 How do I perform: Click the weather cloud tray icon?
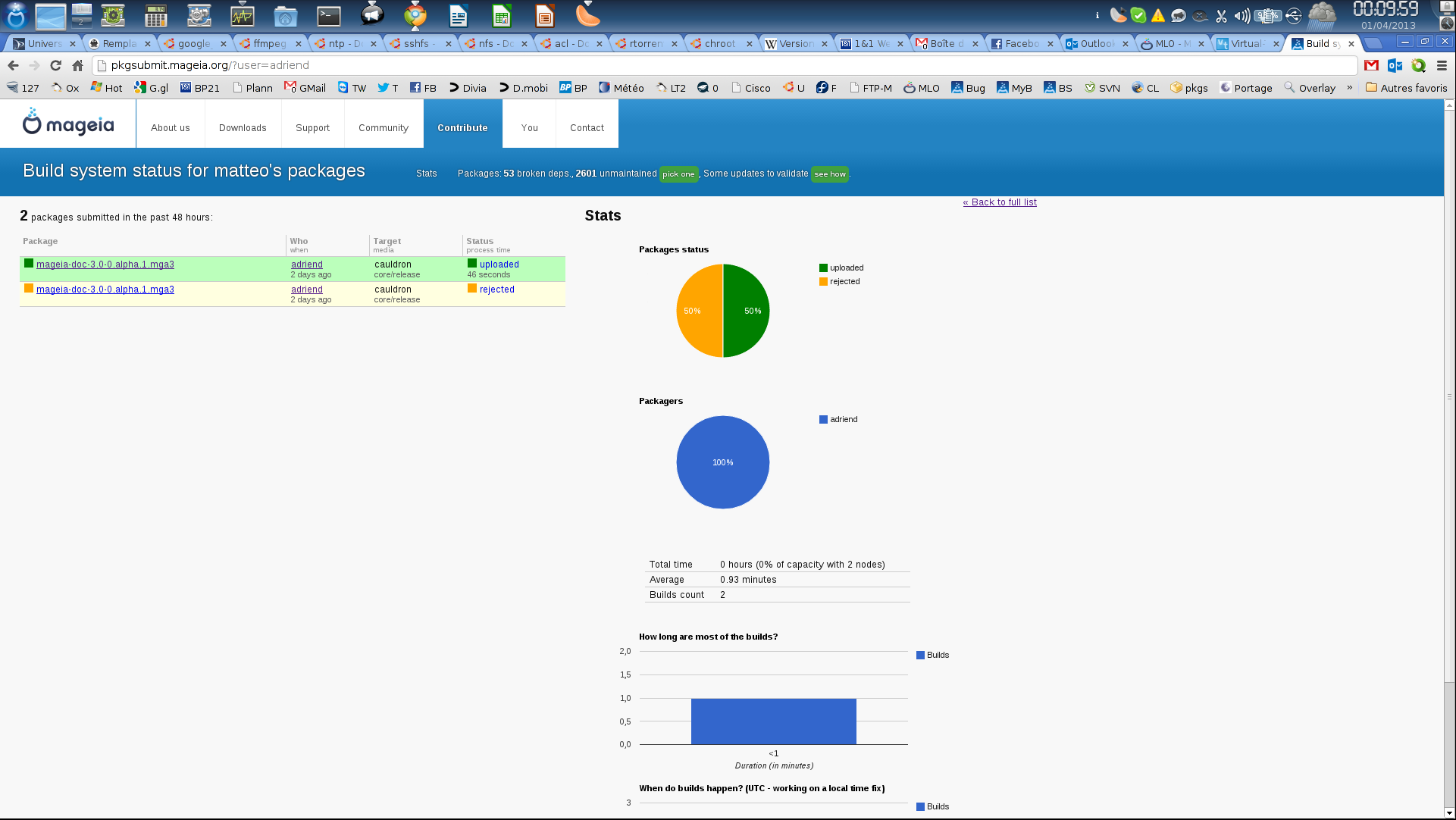1322,15
